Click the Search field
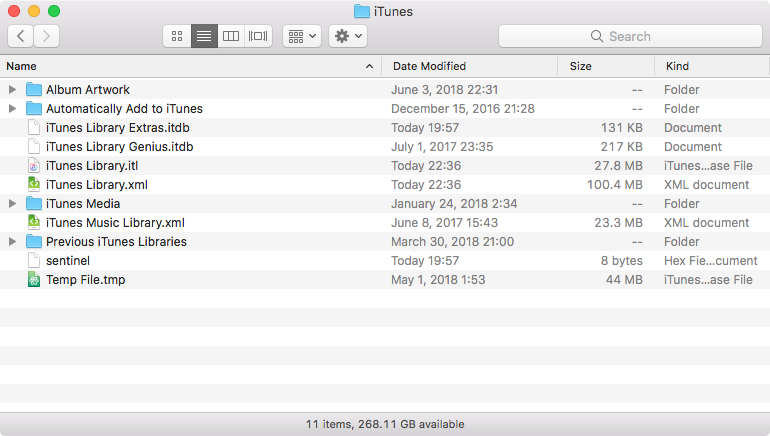Screen dimensions: 770x436 (630, 36)
